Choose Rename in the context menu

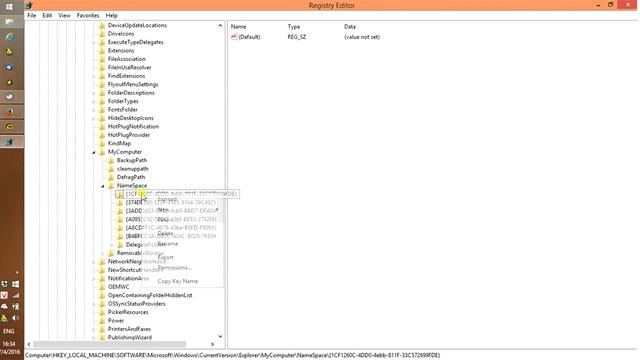[x=168, y=244]
